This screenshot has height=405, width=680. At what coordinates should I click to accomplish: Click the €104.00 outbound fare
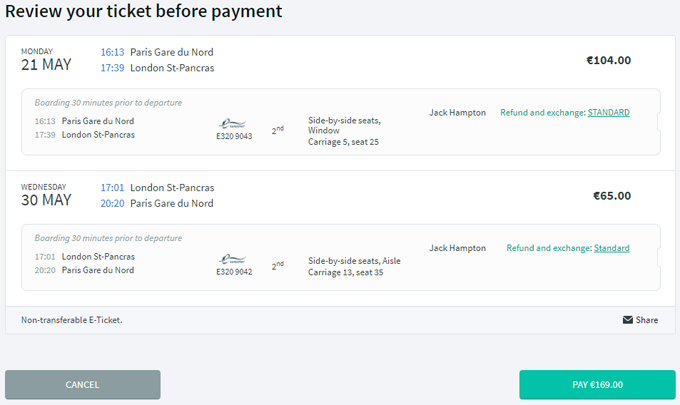click(x=608, y=60)
